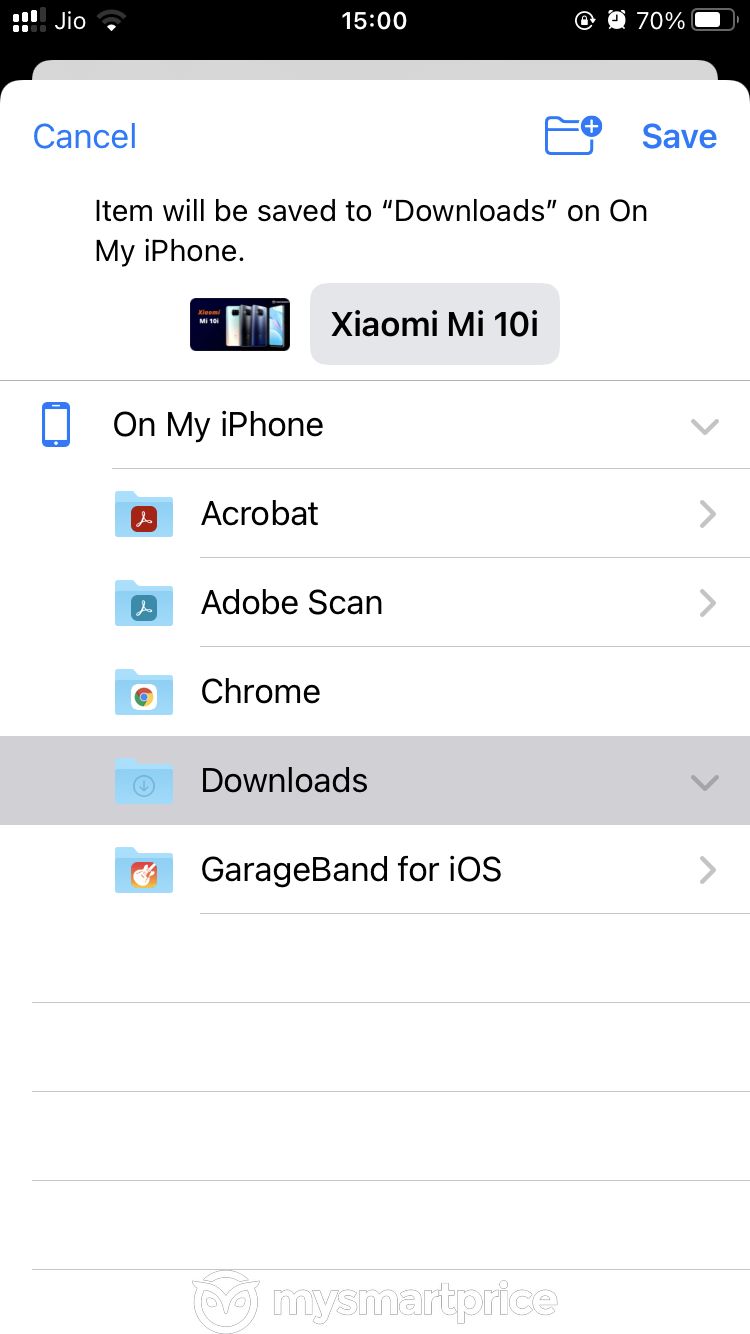This screenshot has height=1334, width=750.
Task: Tap the GarageBand folder icon
Action: [x=144, y=870]
